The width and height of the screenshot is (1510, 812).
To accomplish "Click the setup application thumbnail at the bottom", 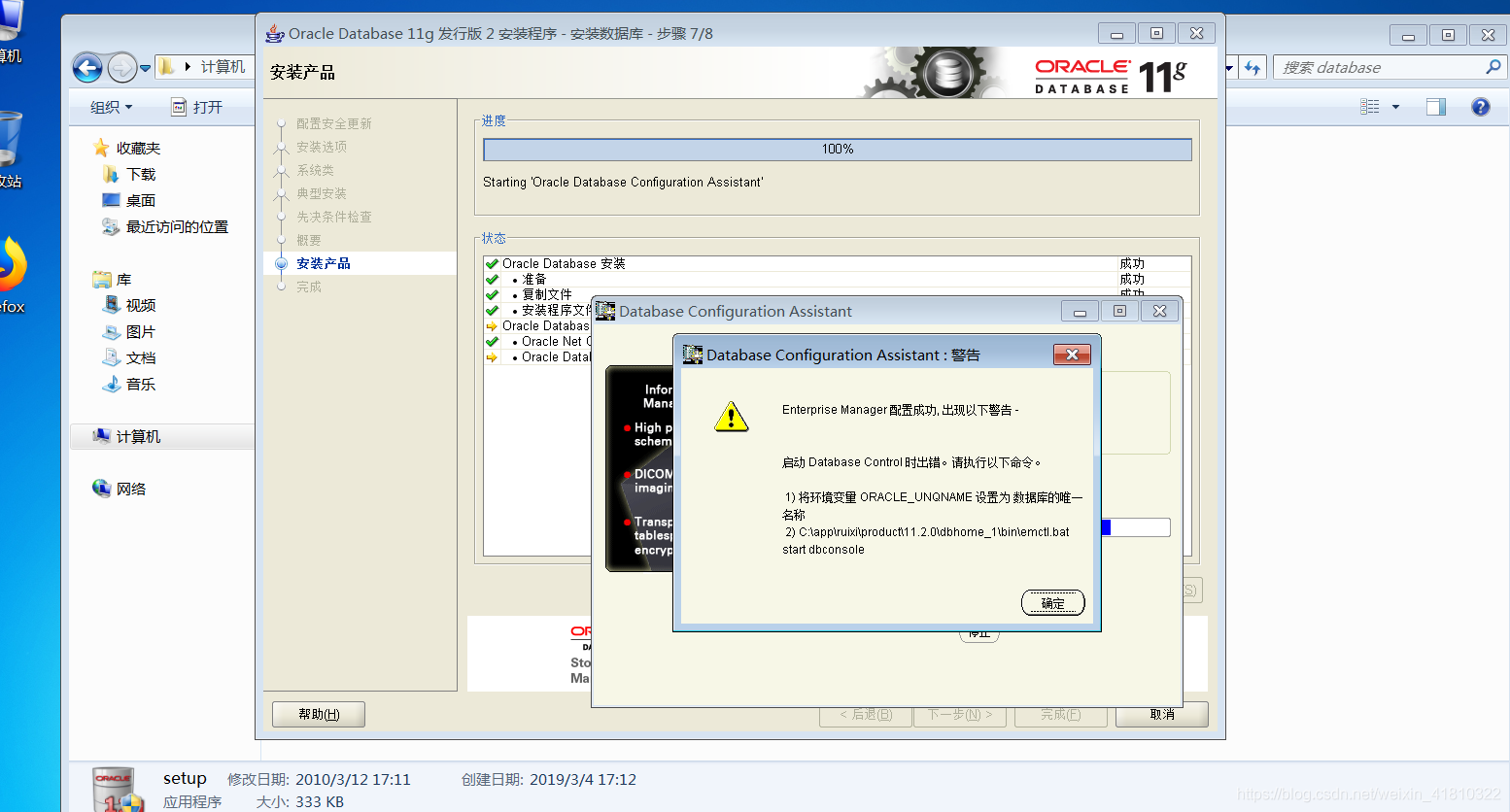I will pyautogui.click(x=114, y=787).
